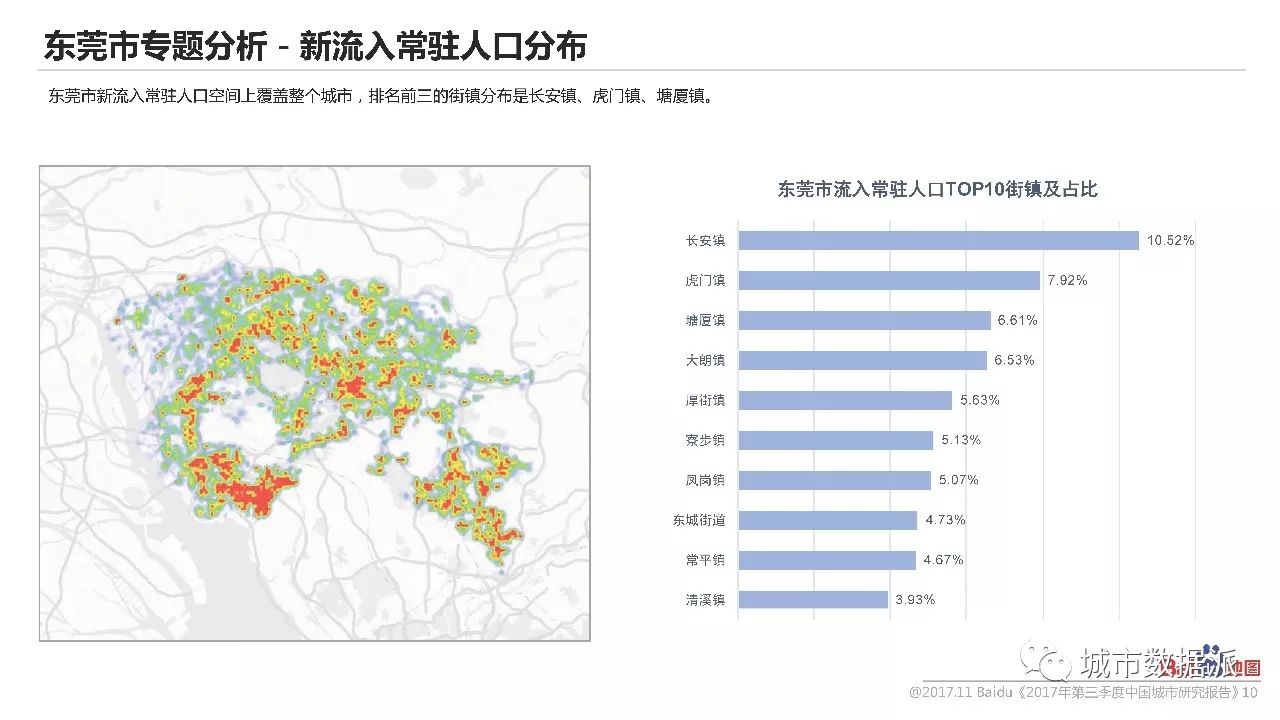Select the 长安镇 bar in the chart
The height and width of the screenshot is (720, 1280).
click(x=938, y=240)
